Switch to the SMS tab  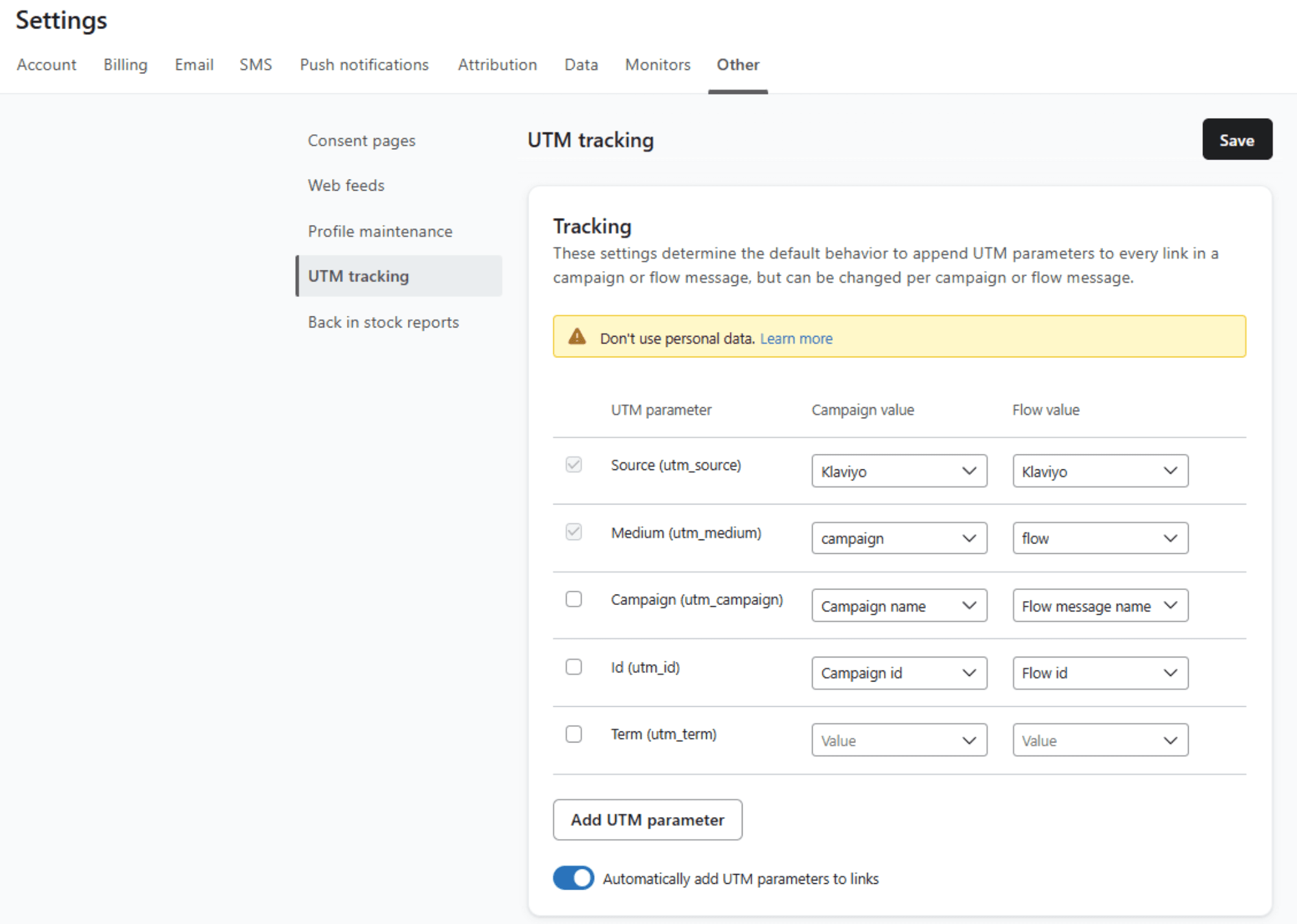[256, 65]
